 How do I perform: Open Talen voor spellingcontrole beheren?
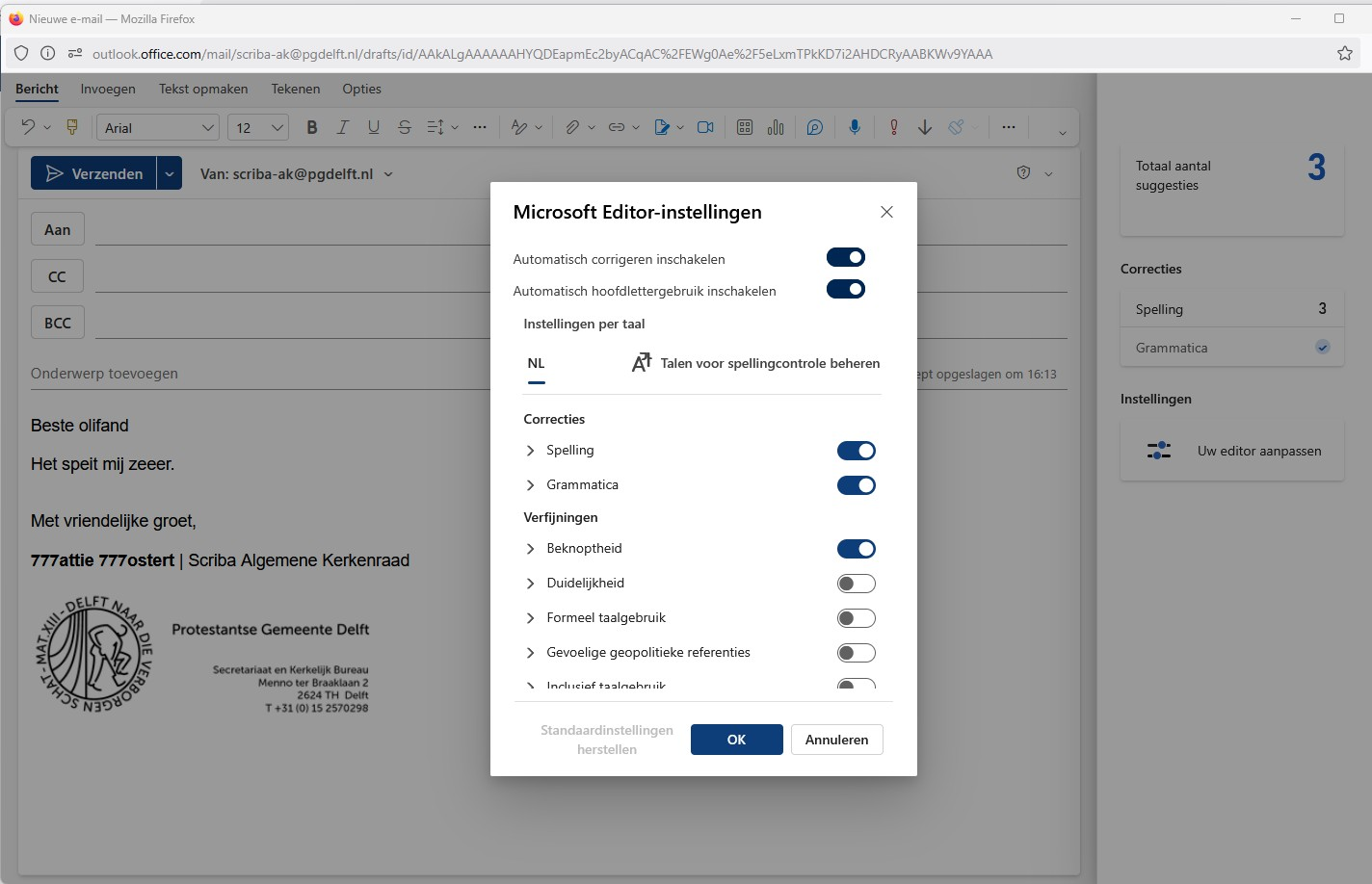click(x=755, y=363)
